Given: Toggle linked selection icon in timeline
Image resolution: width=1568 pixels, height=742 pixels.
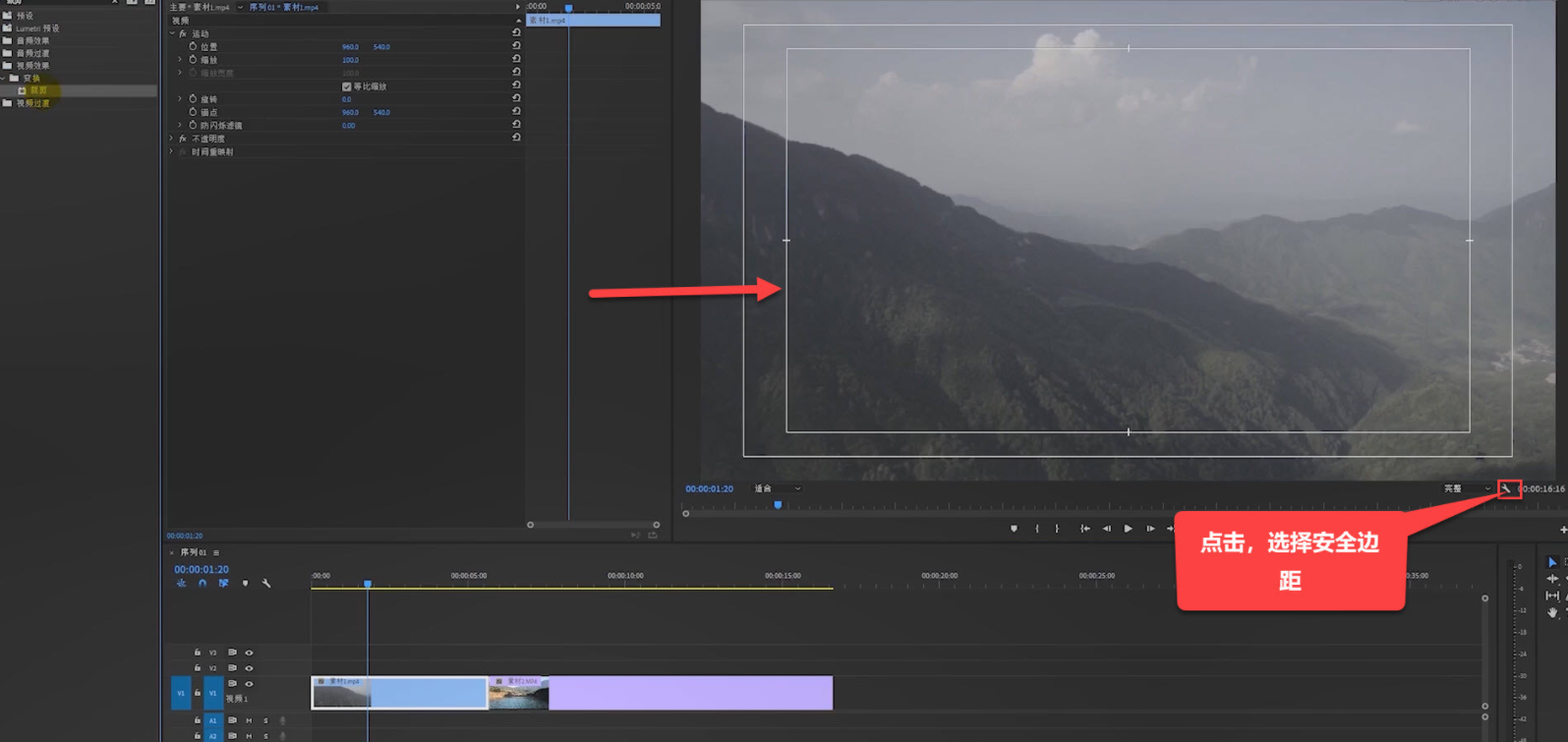Looking at the screenshot, I should 223,584.
